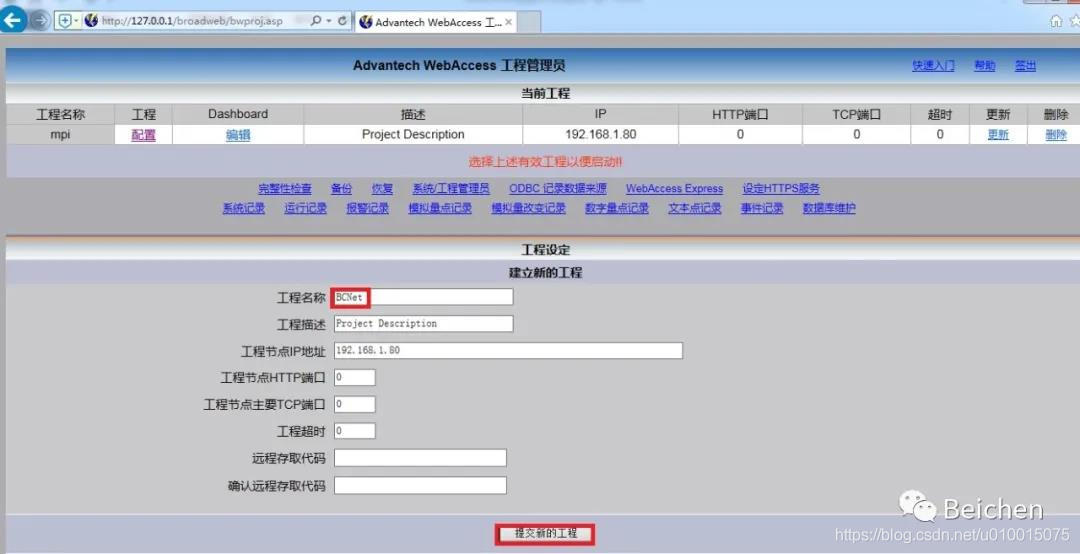Screen dimensions: 1080x554
Task: Click the 工程描述 input field
Action: tap(424, 323)
